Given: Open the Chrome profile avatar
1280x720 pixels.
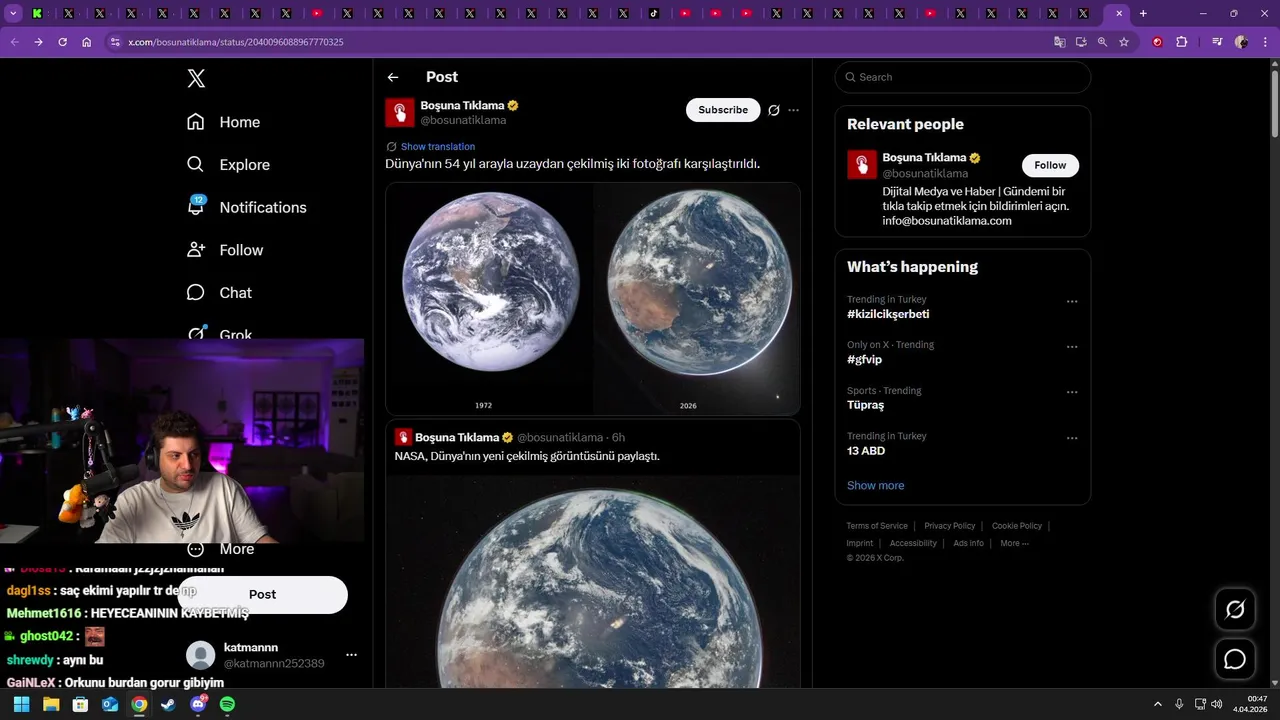Looking at the screenshot, I should pos(1241,42).
